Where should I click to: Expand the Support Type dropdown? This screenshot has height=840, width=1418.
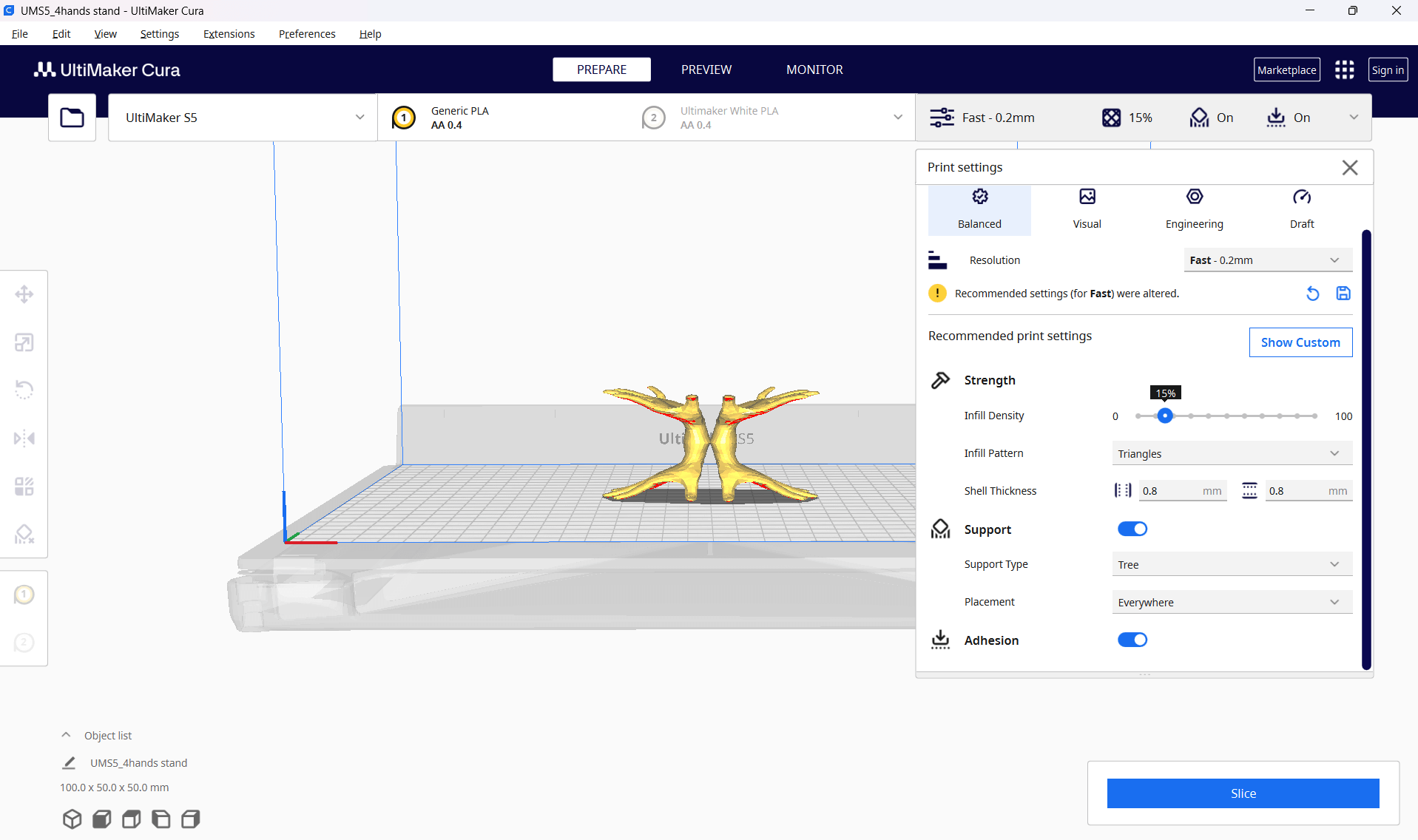(1232, 564)
